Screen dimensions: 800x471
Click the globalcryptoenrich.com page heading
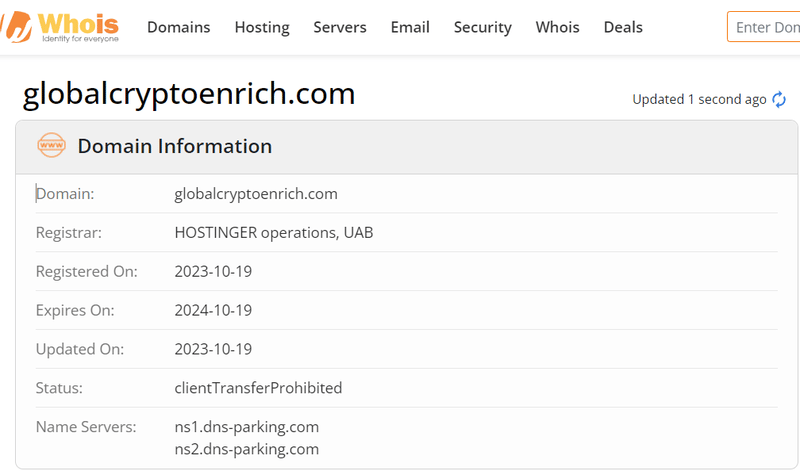click(189, 94)
